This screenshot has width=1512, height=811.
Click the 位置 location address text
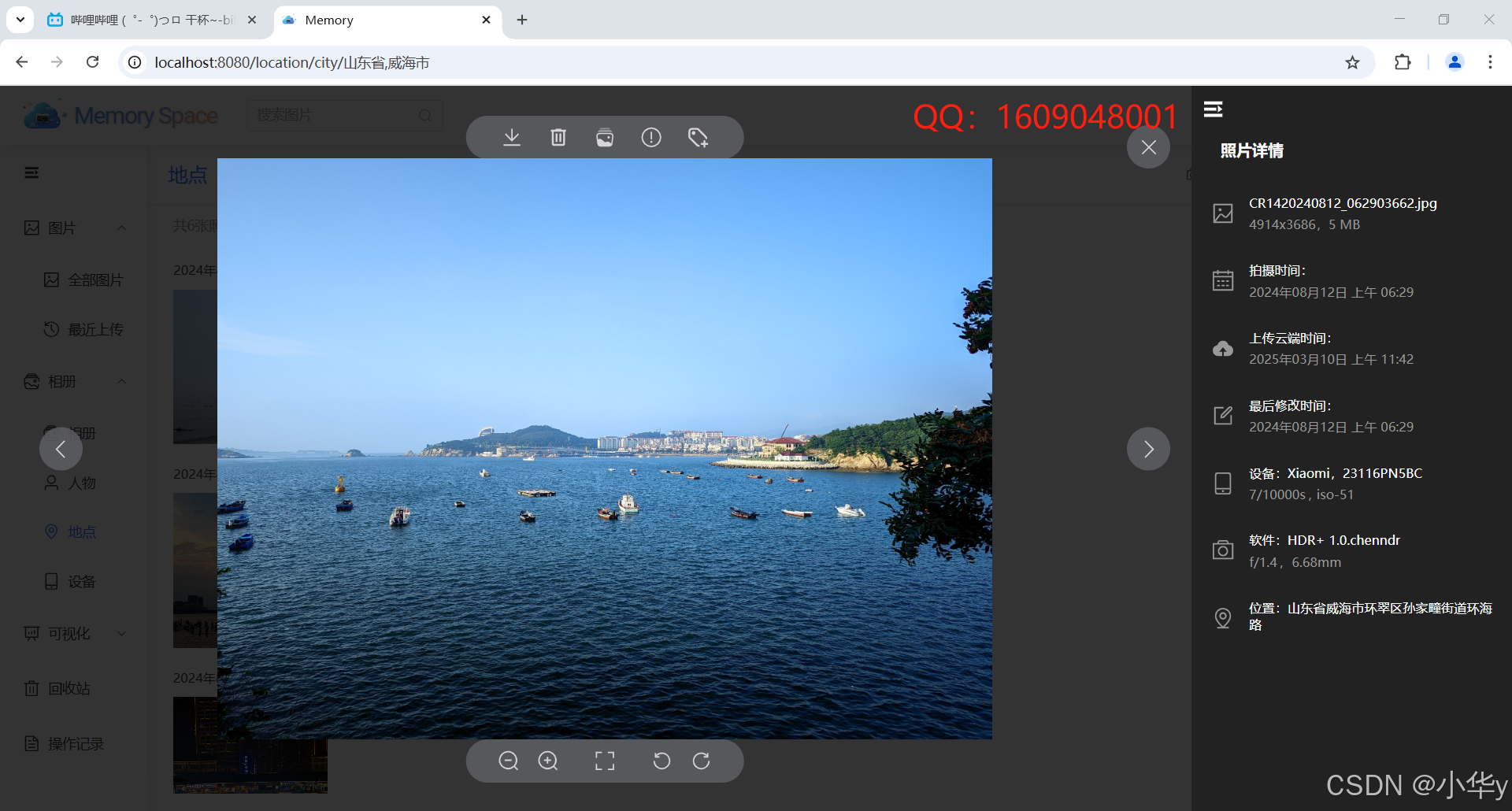[x=1370, y=617]
